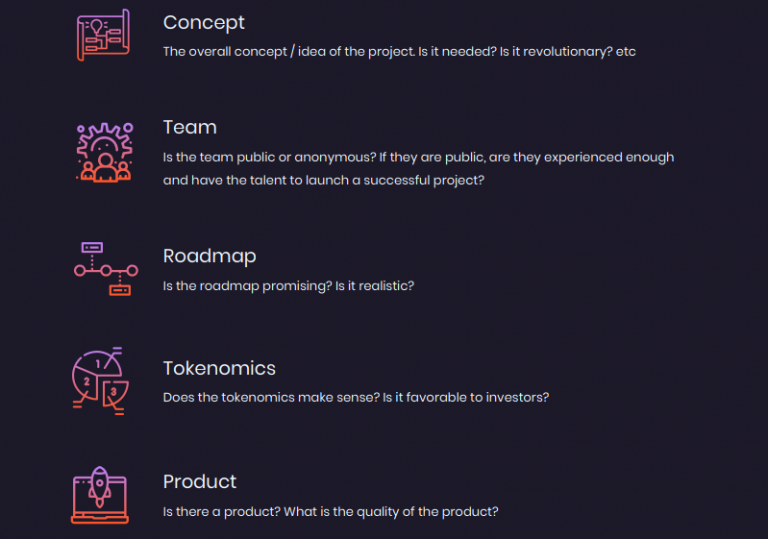Select the Team gear-and-people icon
The image size is (768, 539).
pyautogui.click(x=104, y=152)
